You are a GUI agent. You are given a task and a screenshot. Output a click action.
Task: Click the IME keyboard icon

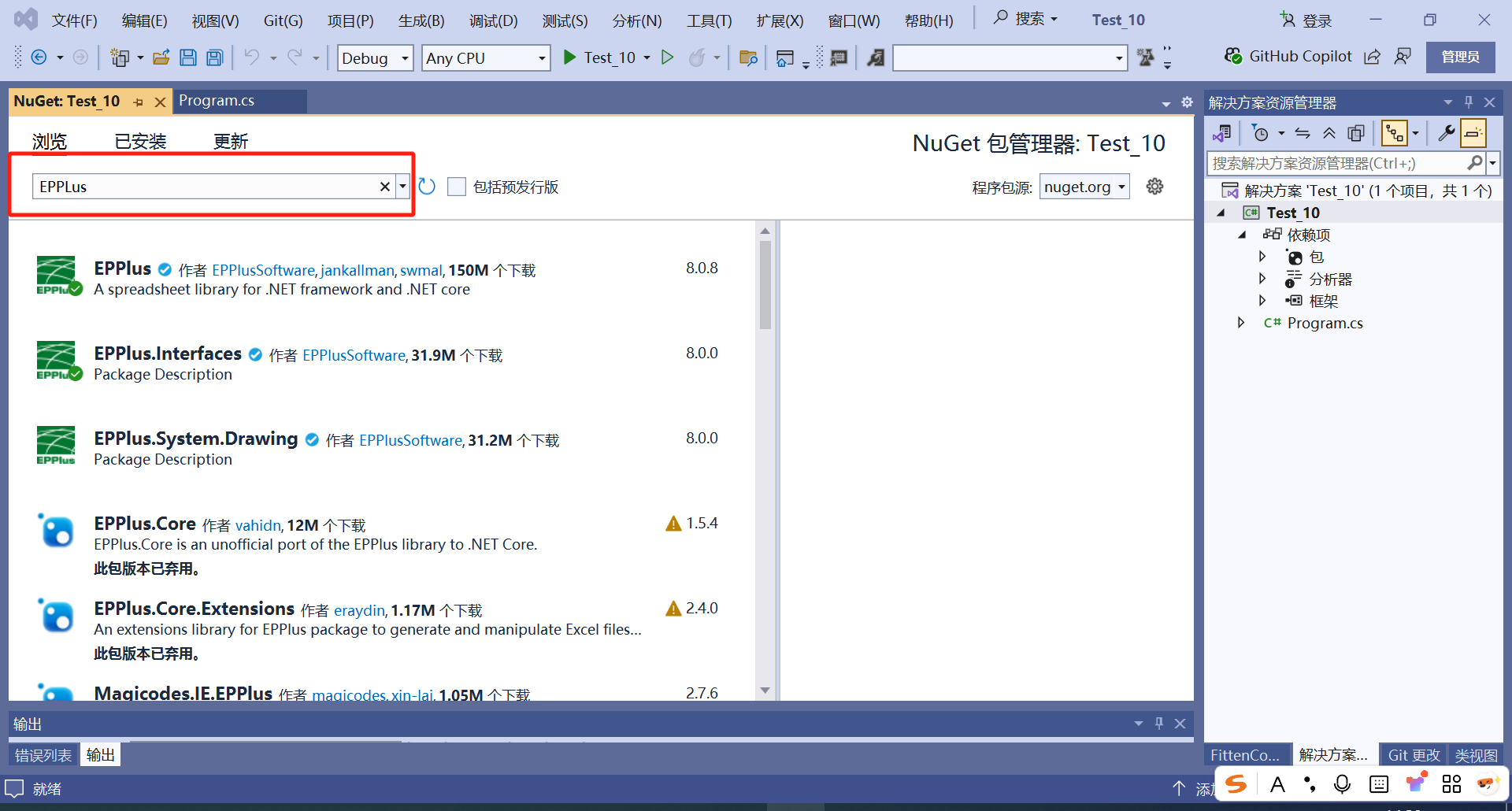[1379, 784]
